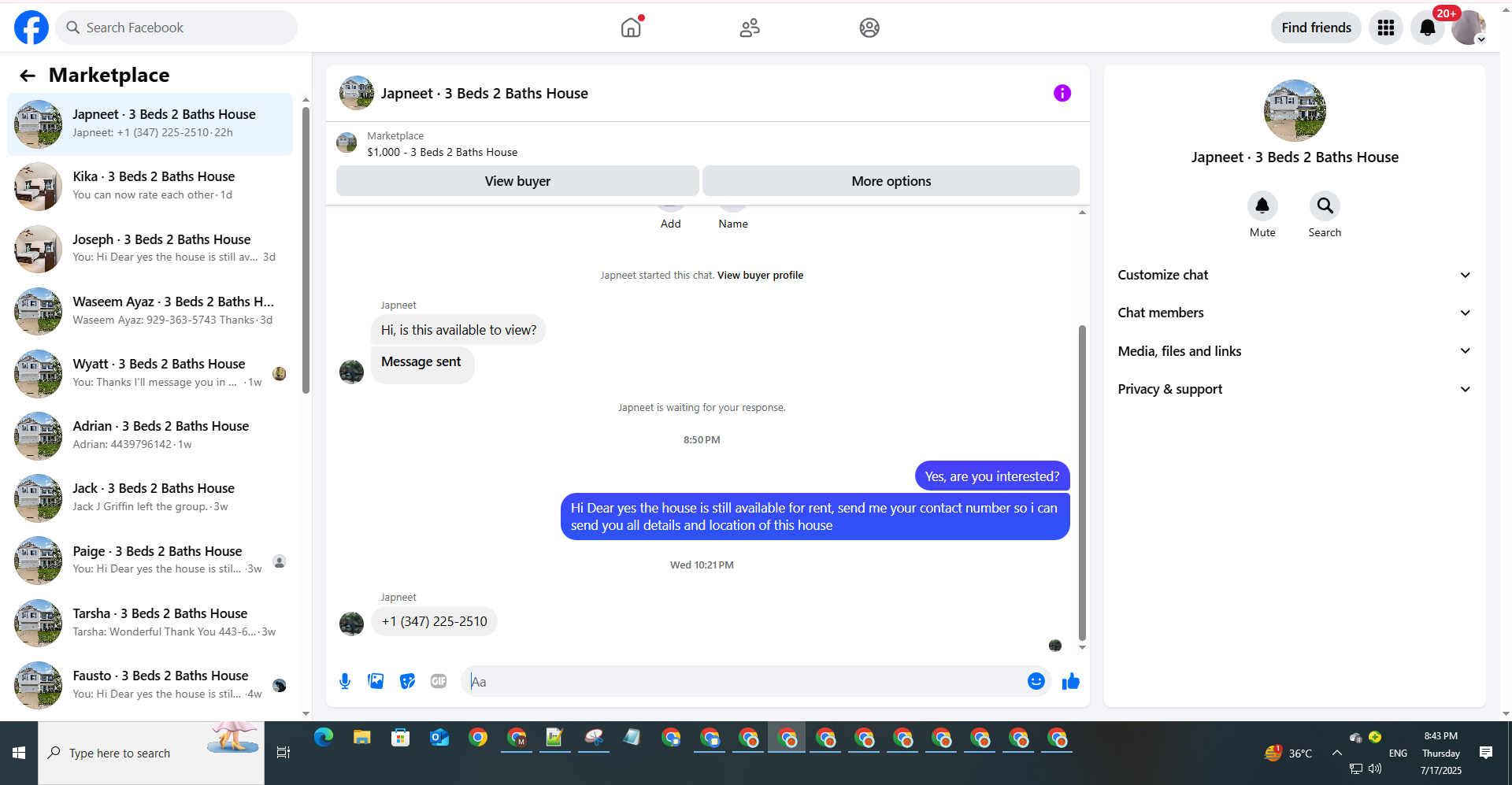This screenshot has width=1512, height=785.
Task: Click the View buyer button
Action: (x=517, y=181)
